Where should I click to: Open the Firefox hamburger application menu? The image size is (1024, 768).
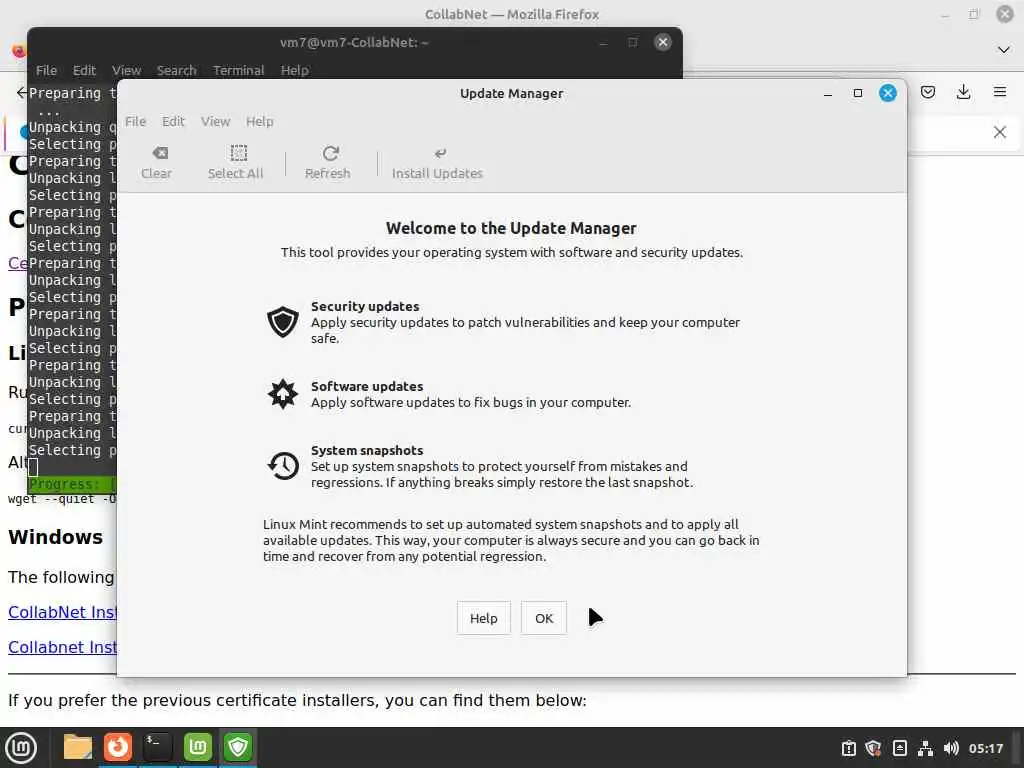[x=1000, y=92]
